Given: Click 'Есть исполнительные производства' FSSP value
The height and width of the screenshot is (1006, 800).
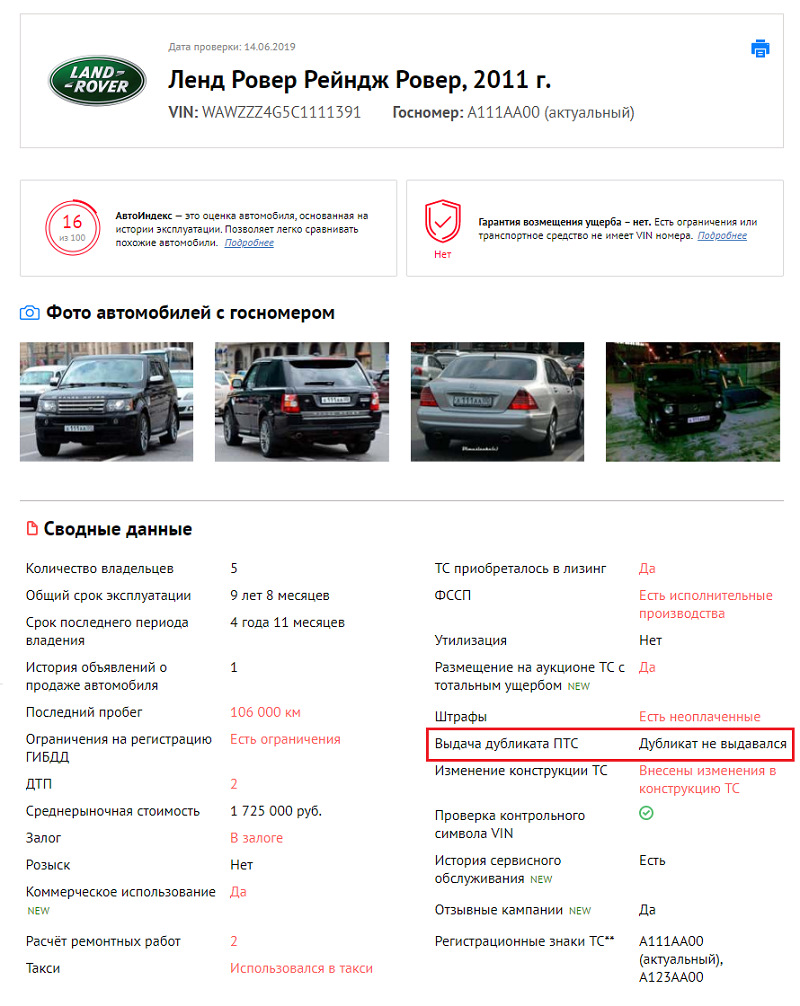Looking at the screenshot, I should point(706,604).
